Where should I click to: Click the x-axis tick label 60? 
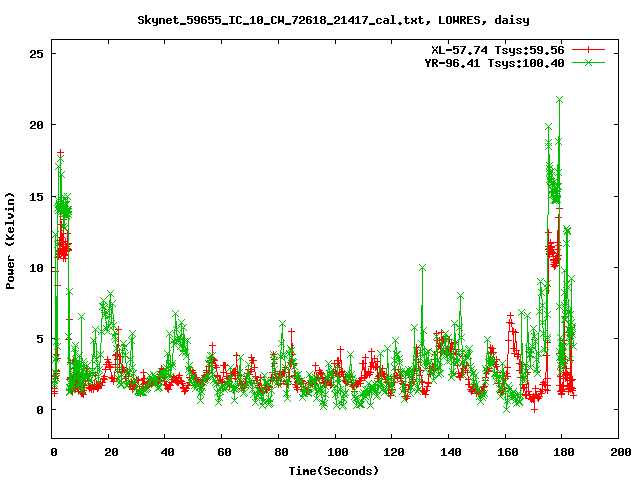[224, 452]
